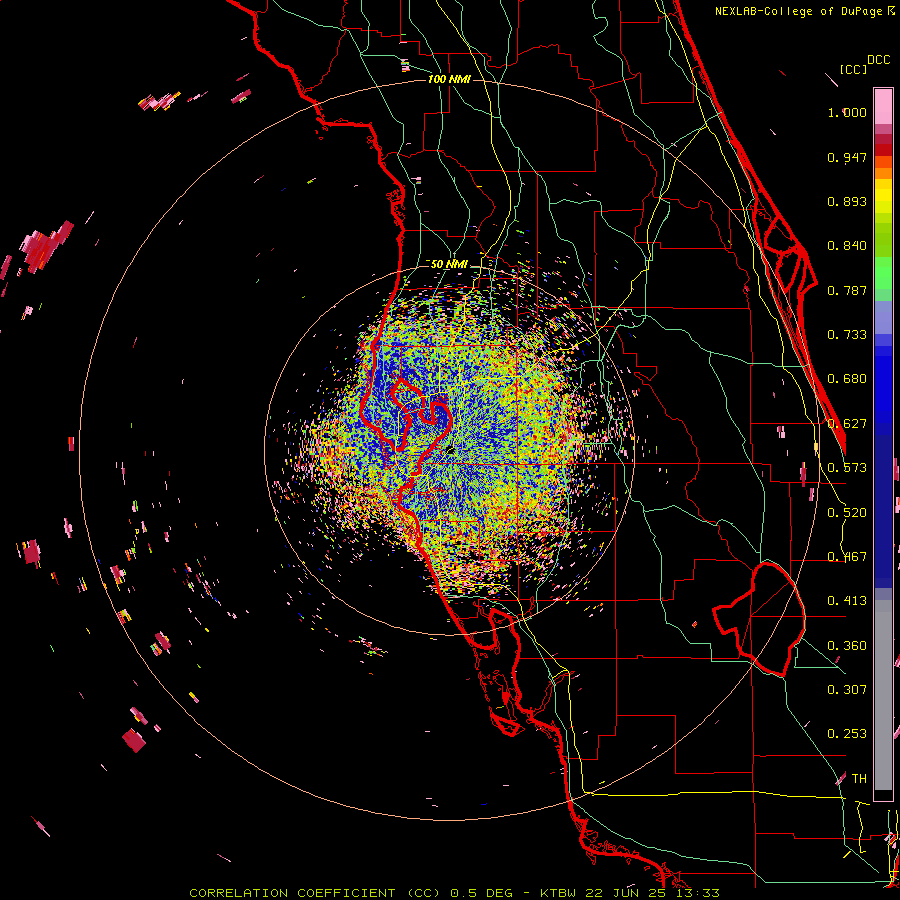This screenshot has height=900, width=900.
Task: Click the TH label on the legend
Action: tap(859, 779)
